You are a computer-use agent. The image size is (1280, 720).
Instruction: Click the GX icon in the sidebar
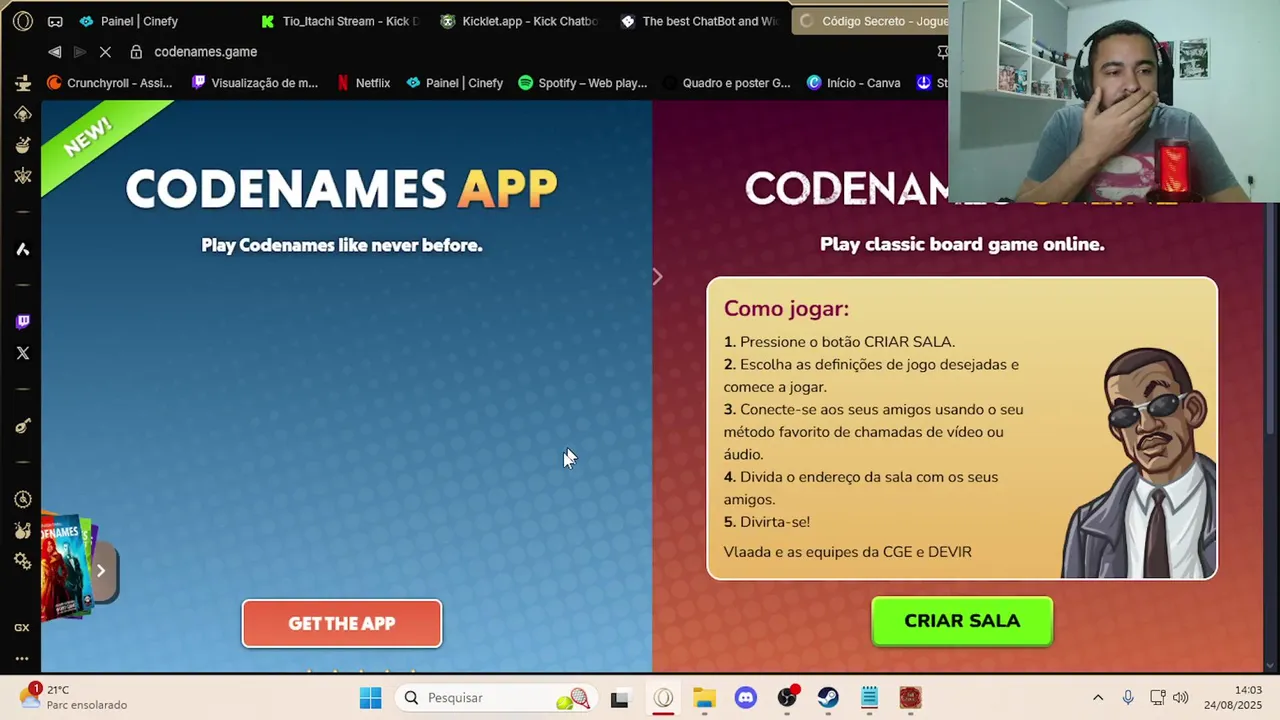tap(22, 628)
